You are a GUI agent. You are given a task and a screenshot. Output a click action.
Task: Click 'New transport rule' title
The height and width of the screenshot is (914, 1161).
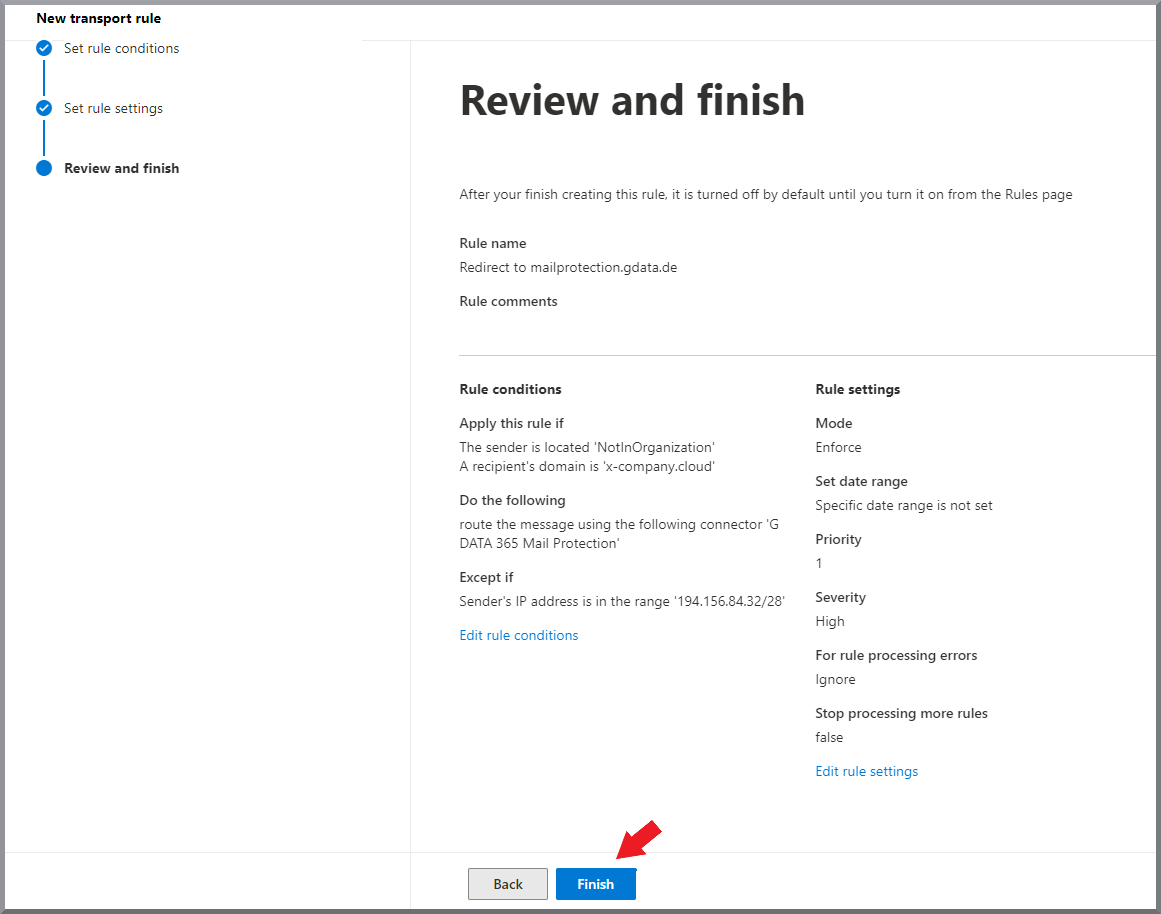tap(98, 19)
